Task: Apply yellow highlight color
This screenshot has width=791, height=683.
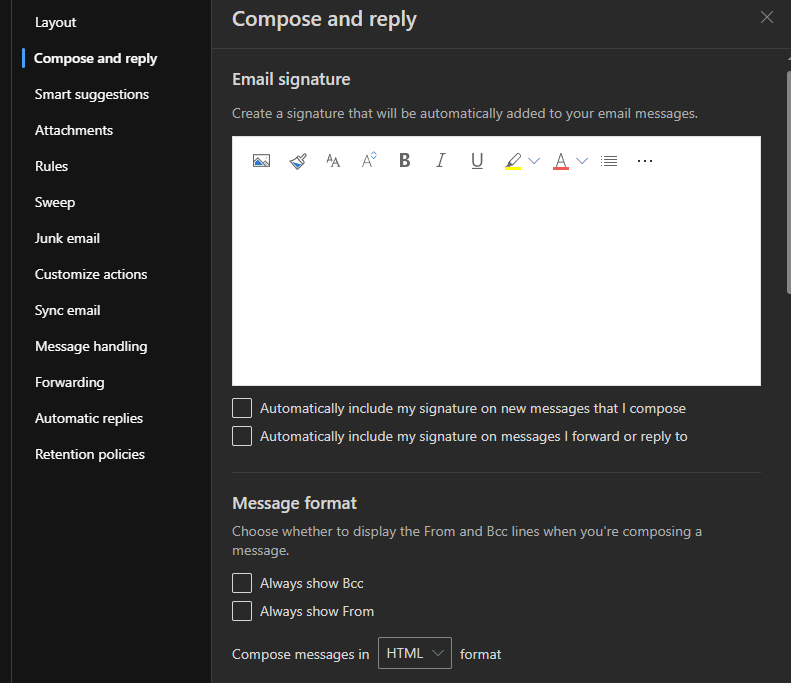Action: click(513, 161)
